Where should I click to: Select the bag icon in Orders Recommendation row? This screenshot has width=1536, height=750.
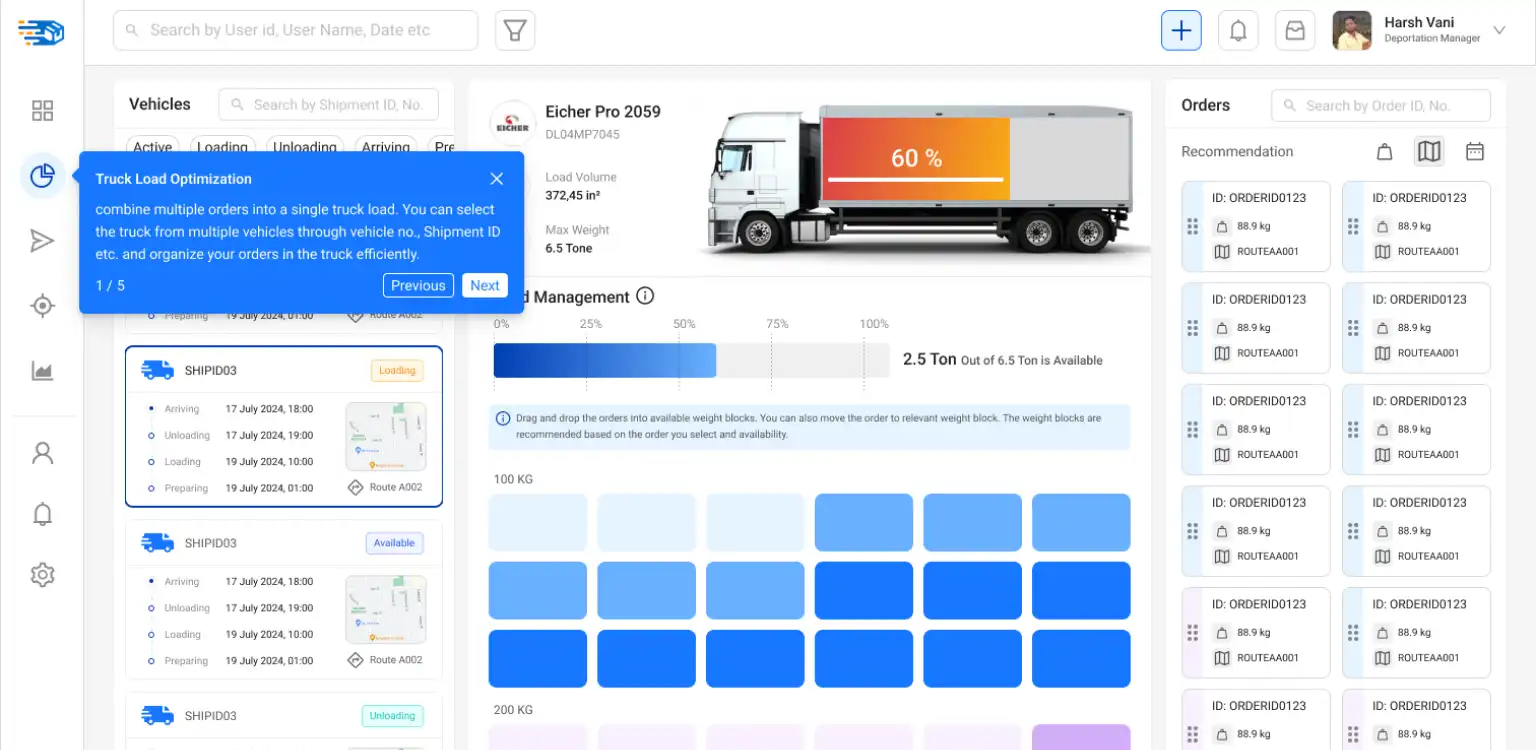tap(1385, 151)
